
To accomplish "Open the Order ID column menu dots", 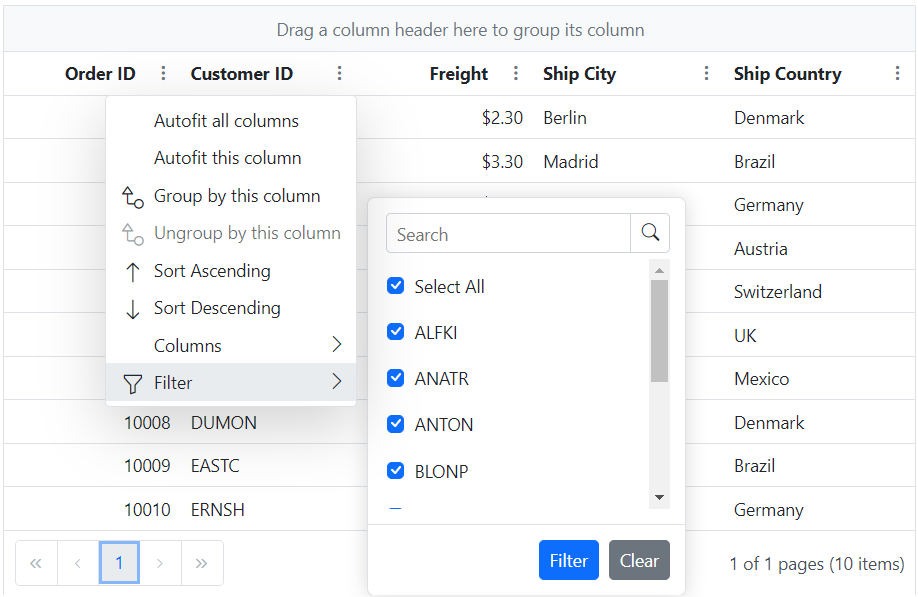I will coord(163,73).
